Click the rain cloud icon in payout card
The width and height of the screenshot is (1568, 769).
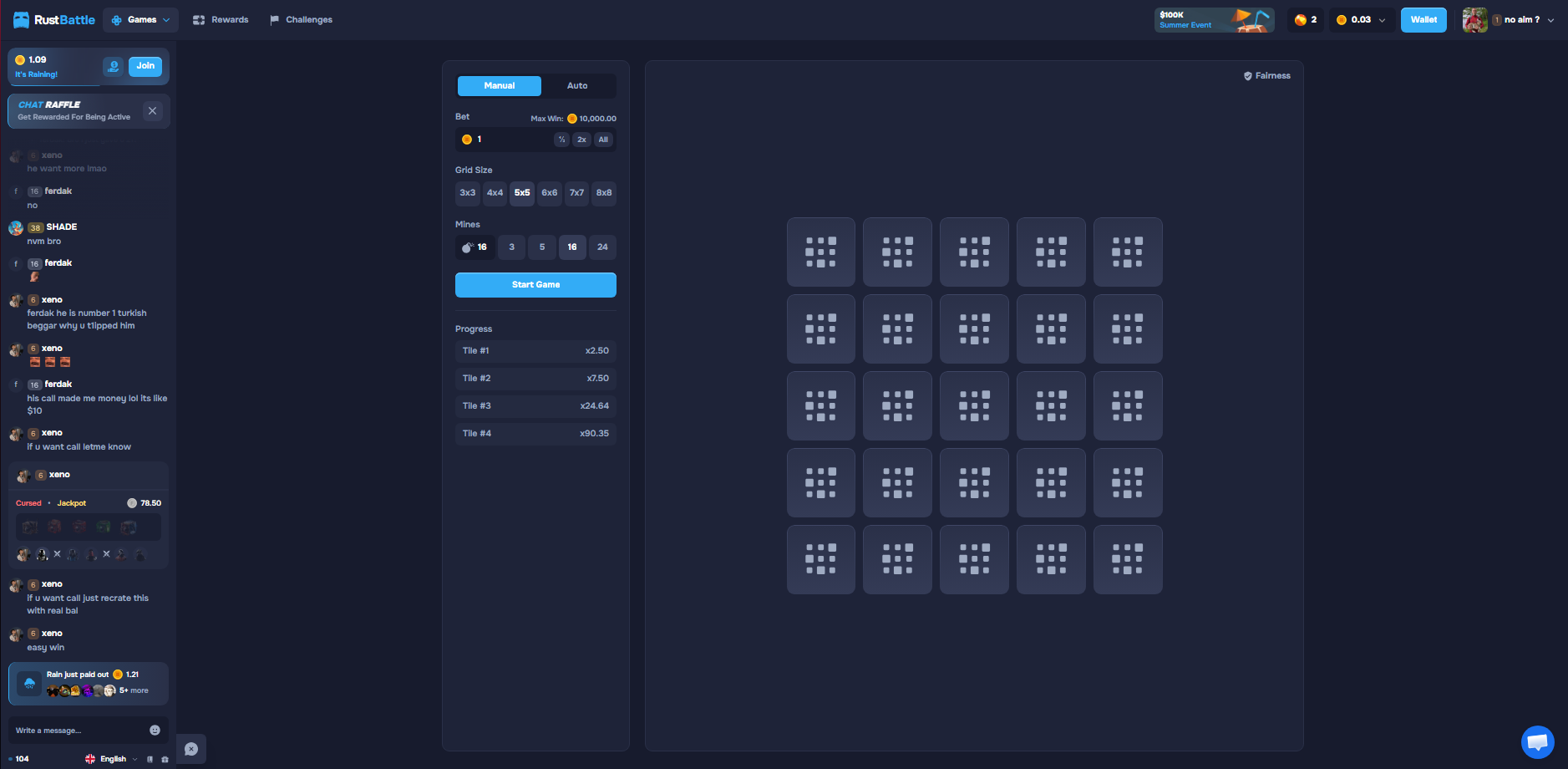(x=29, y=684)
